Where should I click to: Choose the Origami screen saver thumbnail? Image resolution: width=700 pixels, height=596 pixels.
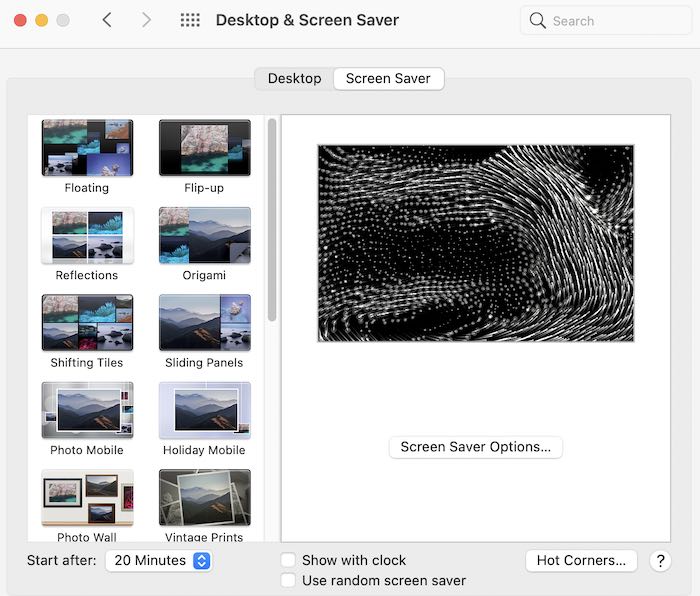click(204, 235)
